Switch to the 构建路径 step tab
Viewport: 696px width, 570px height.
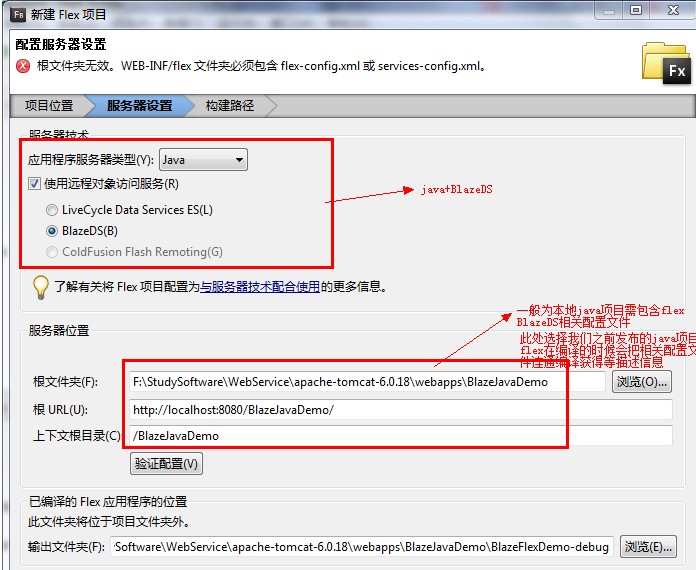tap(229, 106)
